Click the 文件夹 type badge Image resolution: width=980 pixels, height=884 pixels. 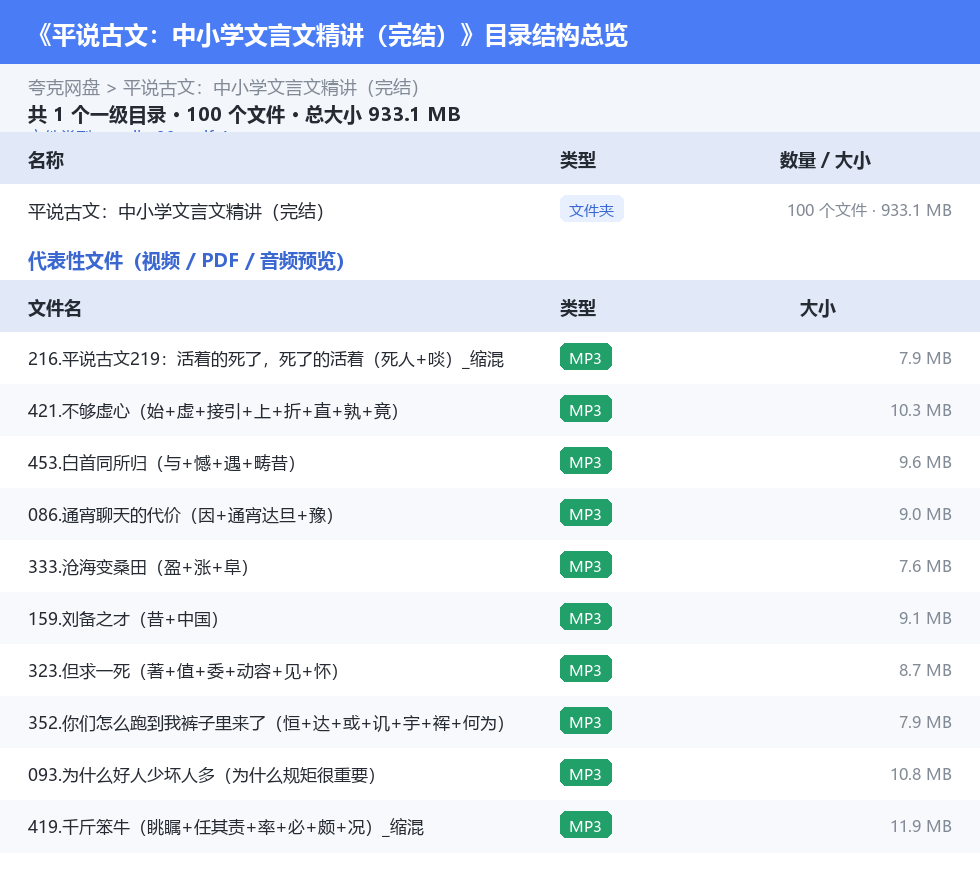pos(591,210)
